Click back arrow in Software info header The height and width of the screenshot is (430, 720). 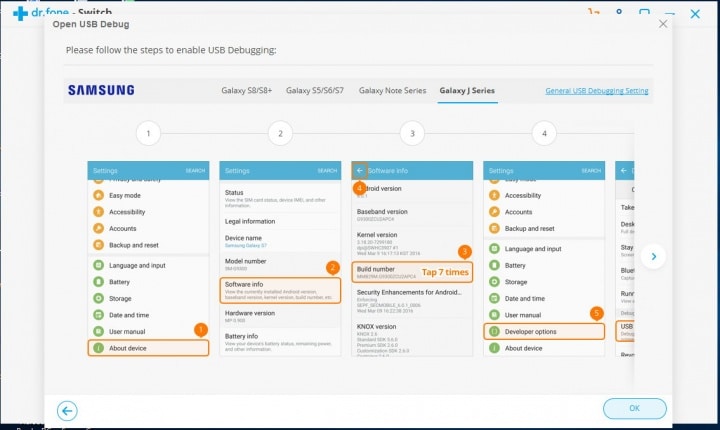[360, 171]
